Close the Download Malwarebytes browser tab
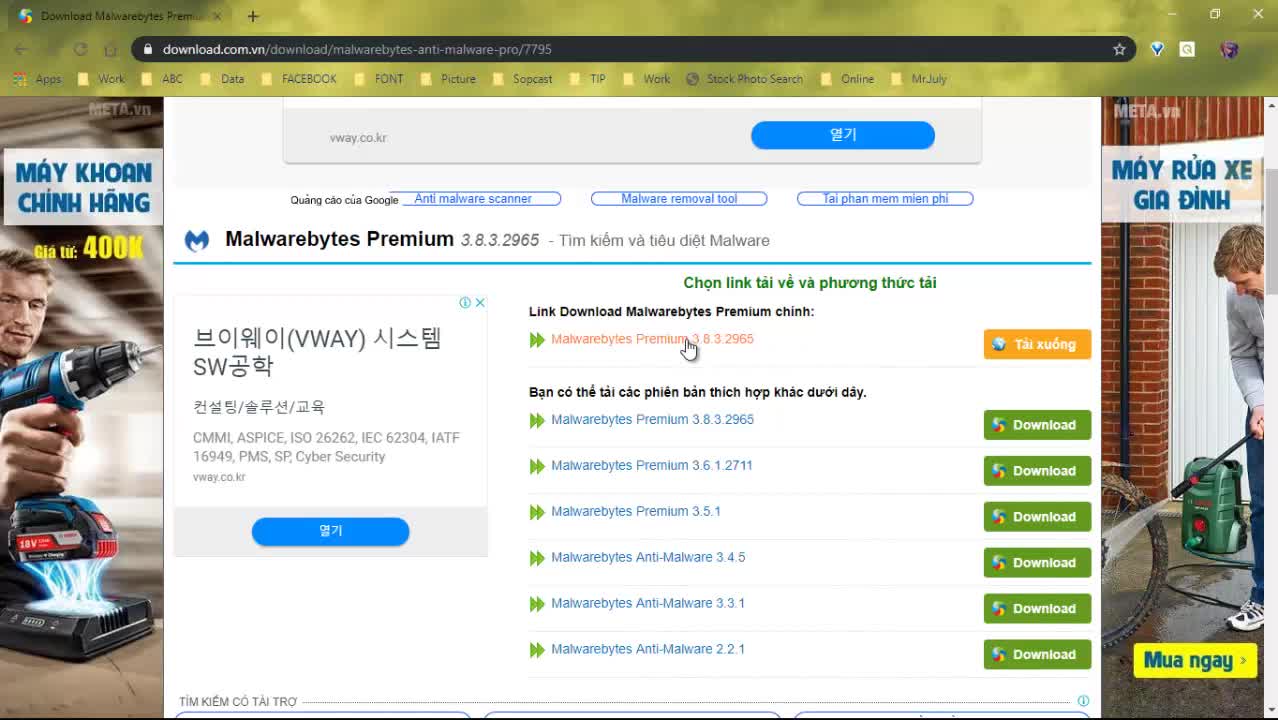Screen dimensions: 1278x720 point(217,16)
